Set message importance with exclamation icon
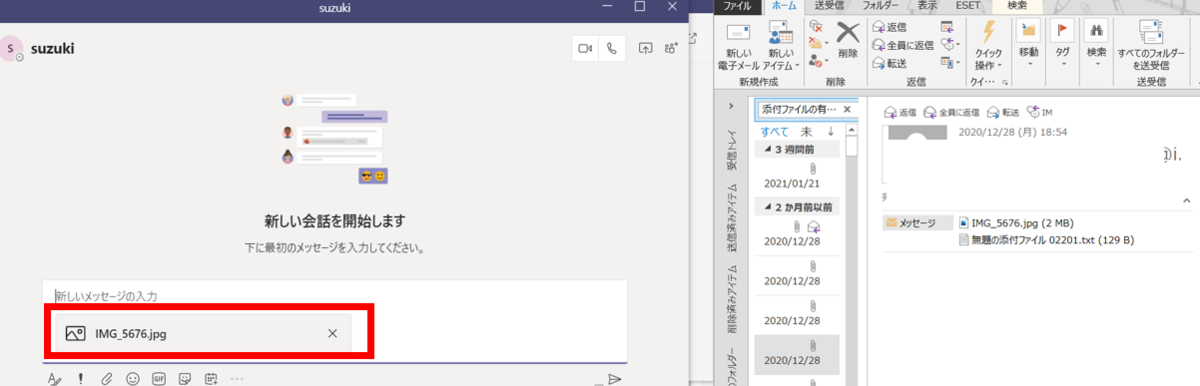This screenshot has width=1200, height=386. point(80,379)
